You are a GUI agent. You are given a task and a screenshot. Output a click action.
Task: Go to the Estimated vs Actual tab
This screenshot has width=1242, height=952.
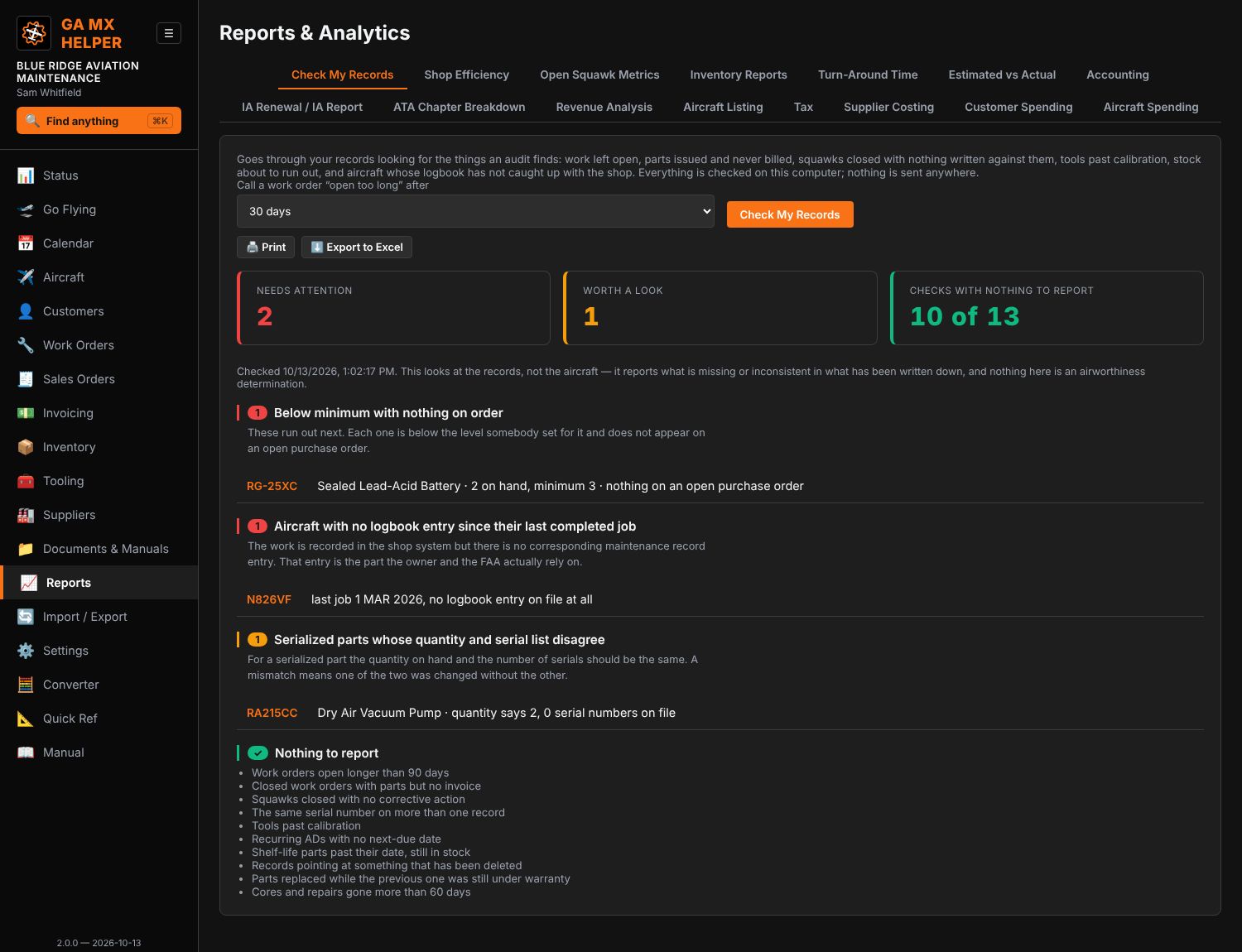pyautogui.click(x=1002, y=75)
